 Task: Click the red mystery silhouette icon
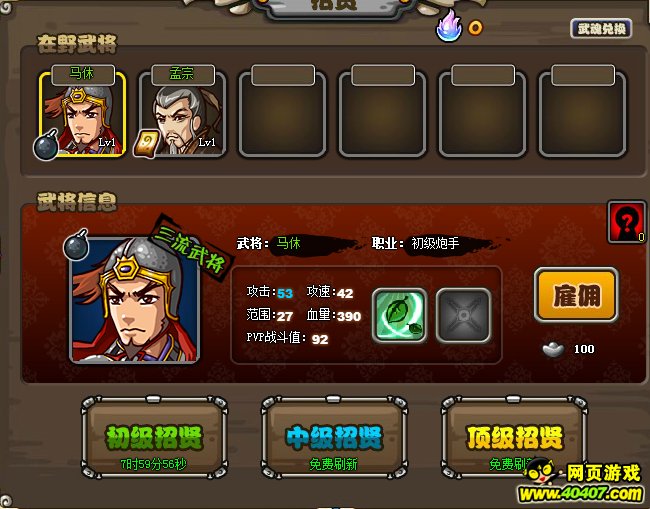click(x=626, y=222)
